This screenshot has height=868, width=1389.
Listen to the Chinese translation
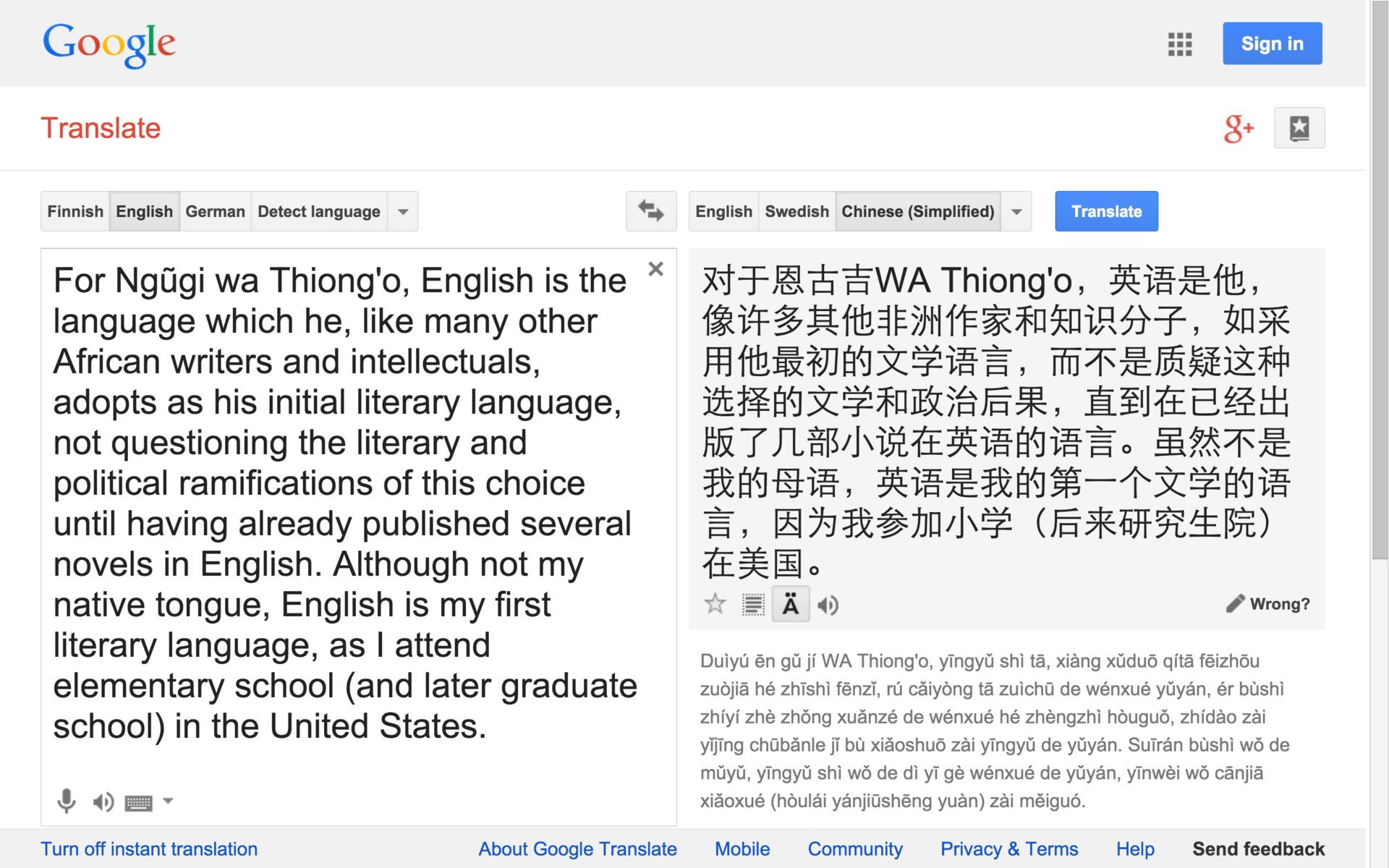[828, 605]
